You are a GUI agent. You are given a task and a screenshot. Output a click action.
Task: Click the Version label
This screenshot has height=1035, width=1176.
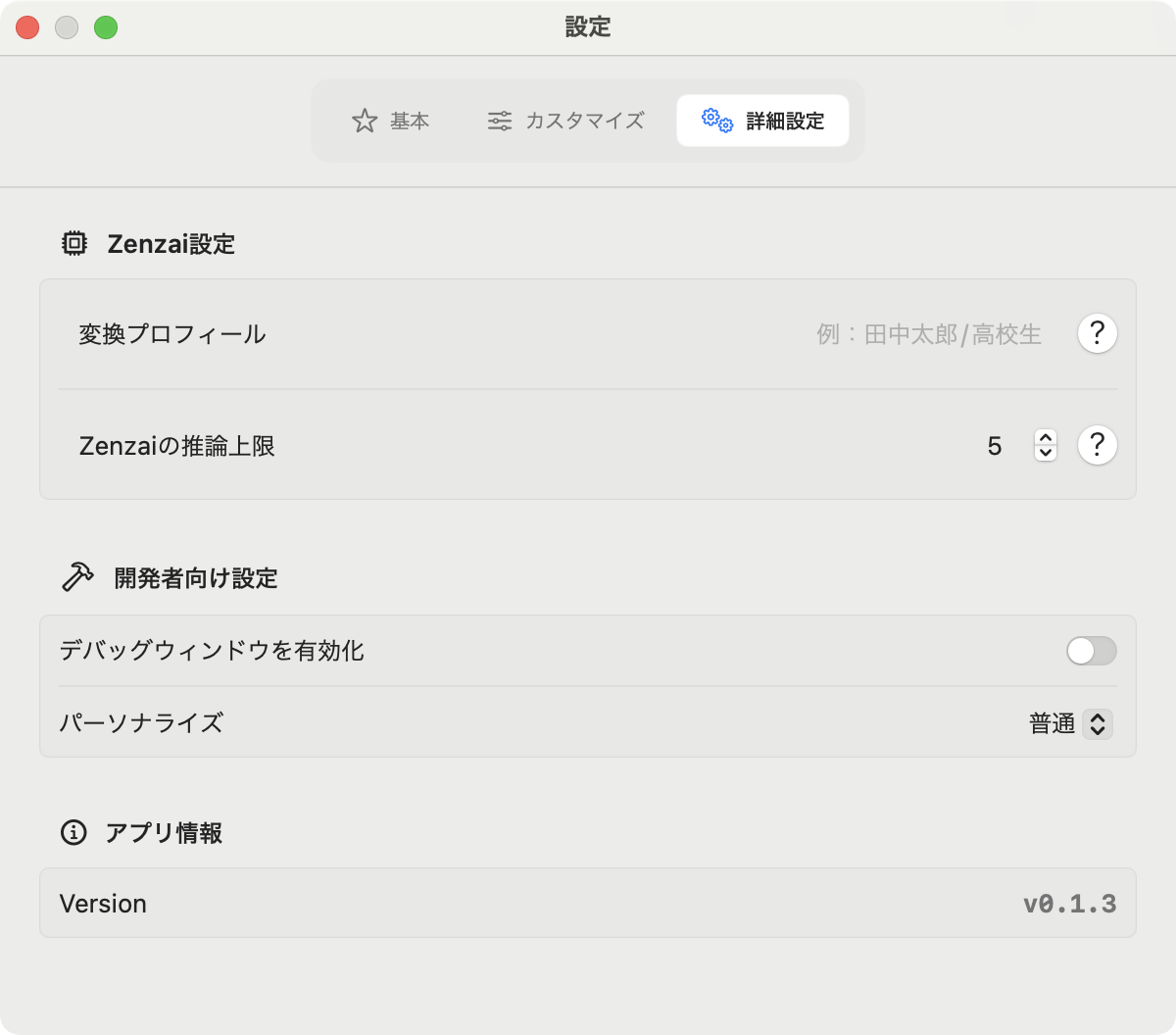pyautogui.click(x=103, y=904)
